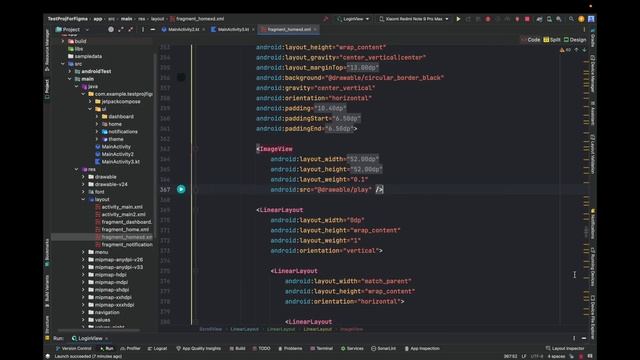Open the LoginView run configuration dropdown

click(x=353, y=19)
